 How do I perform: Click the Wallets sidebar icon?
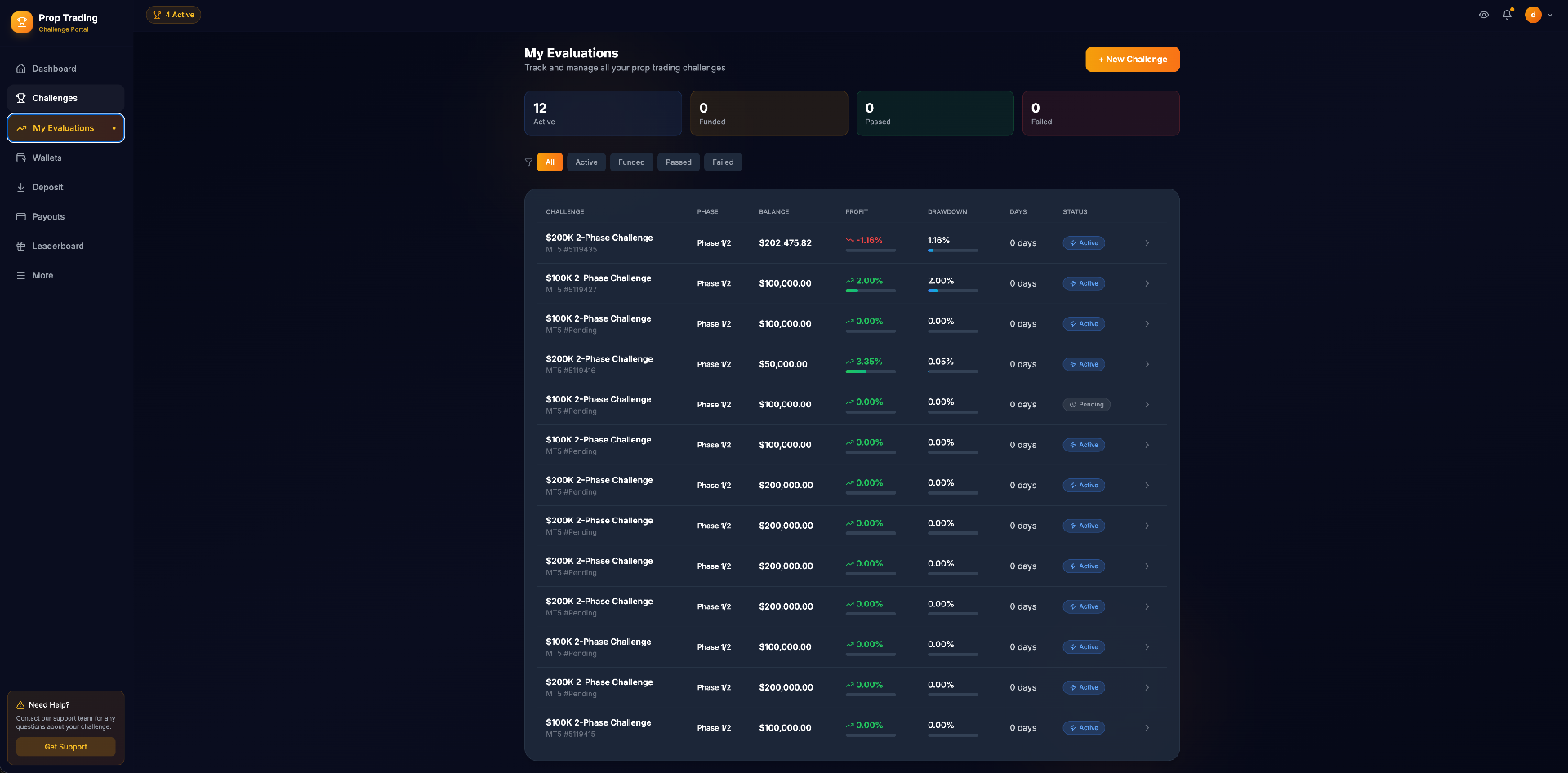pos(21,158)
